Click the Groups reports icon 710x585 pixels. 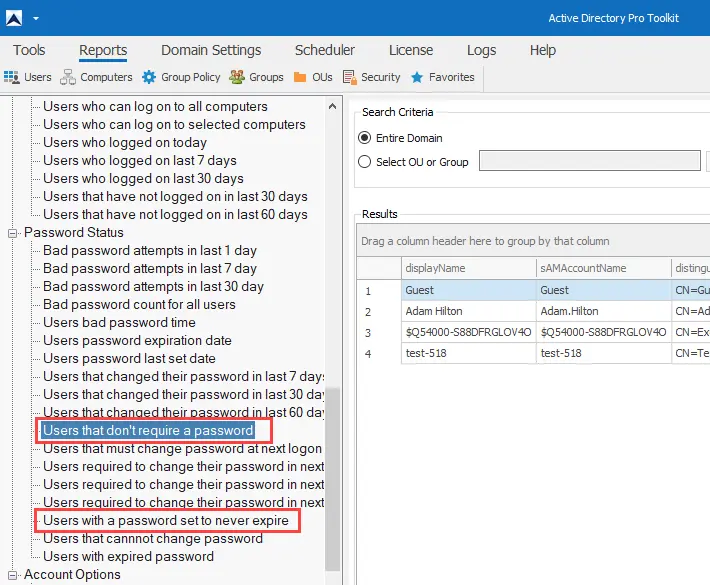pyautogui.click(x=237, y=77)
